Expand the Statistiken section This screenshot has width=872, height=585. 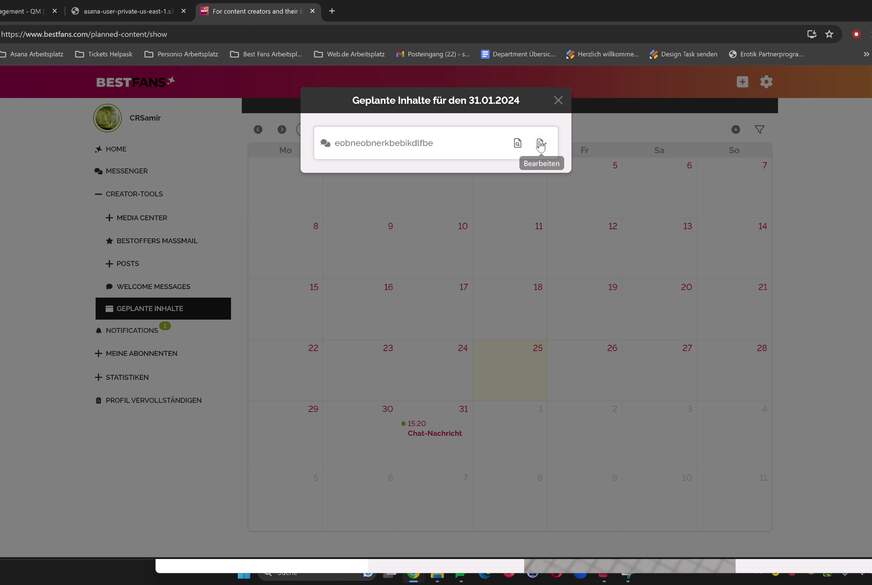point(98,377)
